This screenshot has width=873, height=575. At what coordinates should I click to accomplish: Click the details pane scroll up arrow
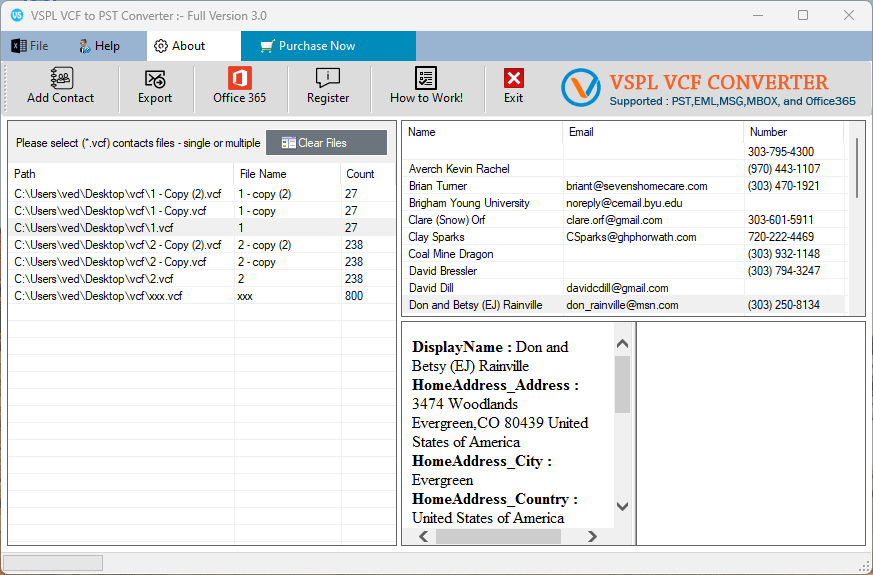click(622, 344)
